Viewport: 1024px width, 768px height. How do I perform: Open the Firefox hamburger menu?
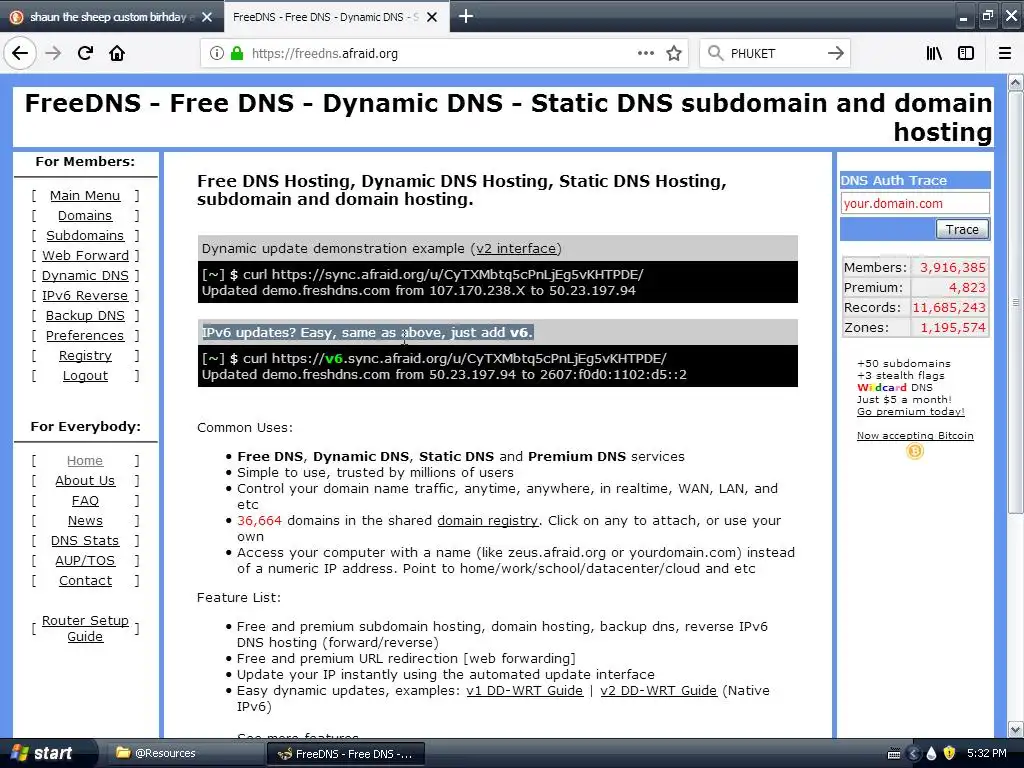1005,53
